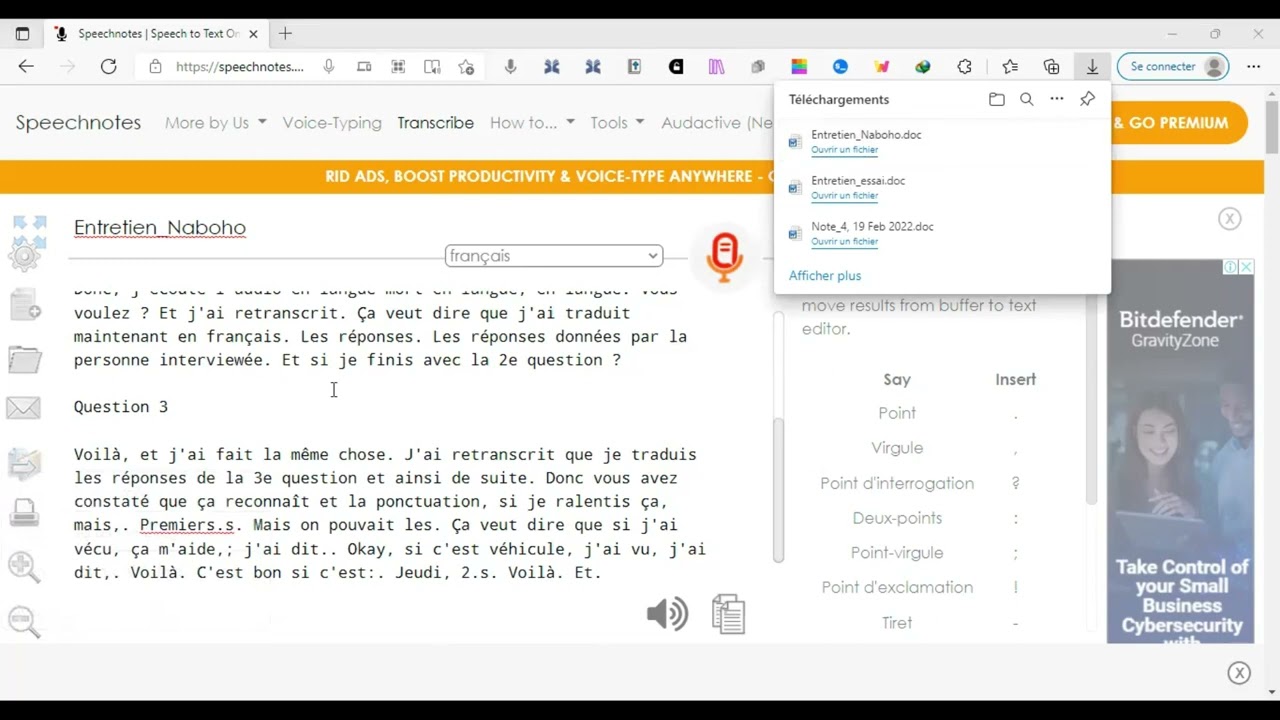Screen dimensions: 1280x720
Task: Open Audactive nav item
Action: 716,123
